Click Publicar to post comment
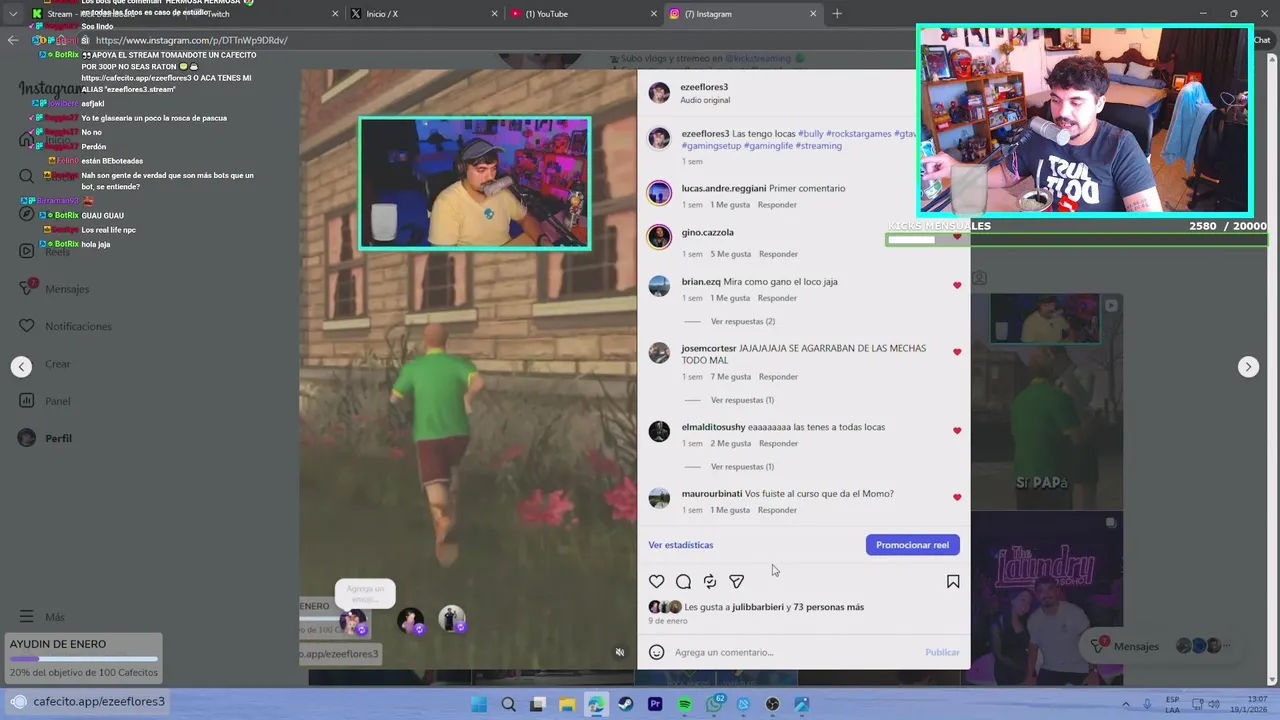 tap(942, 652)
